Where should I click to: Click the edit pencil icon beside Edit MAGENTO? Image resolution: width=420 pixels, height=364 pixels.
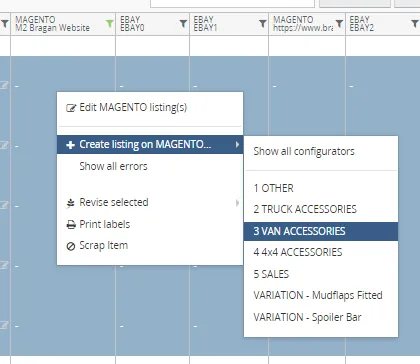(71, 108)
